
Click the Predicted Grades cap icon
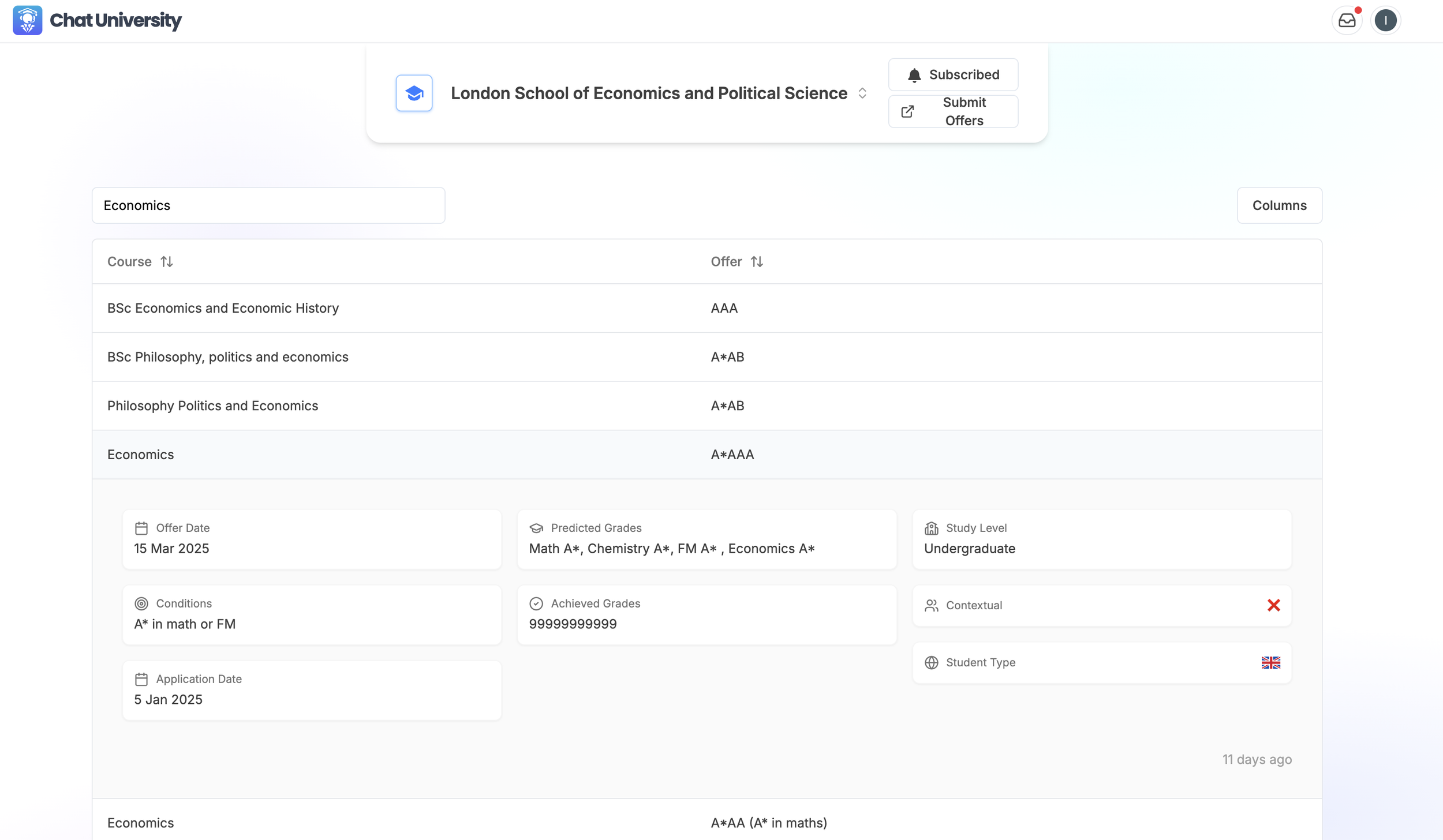(536, 528)
